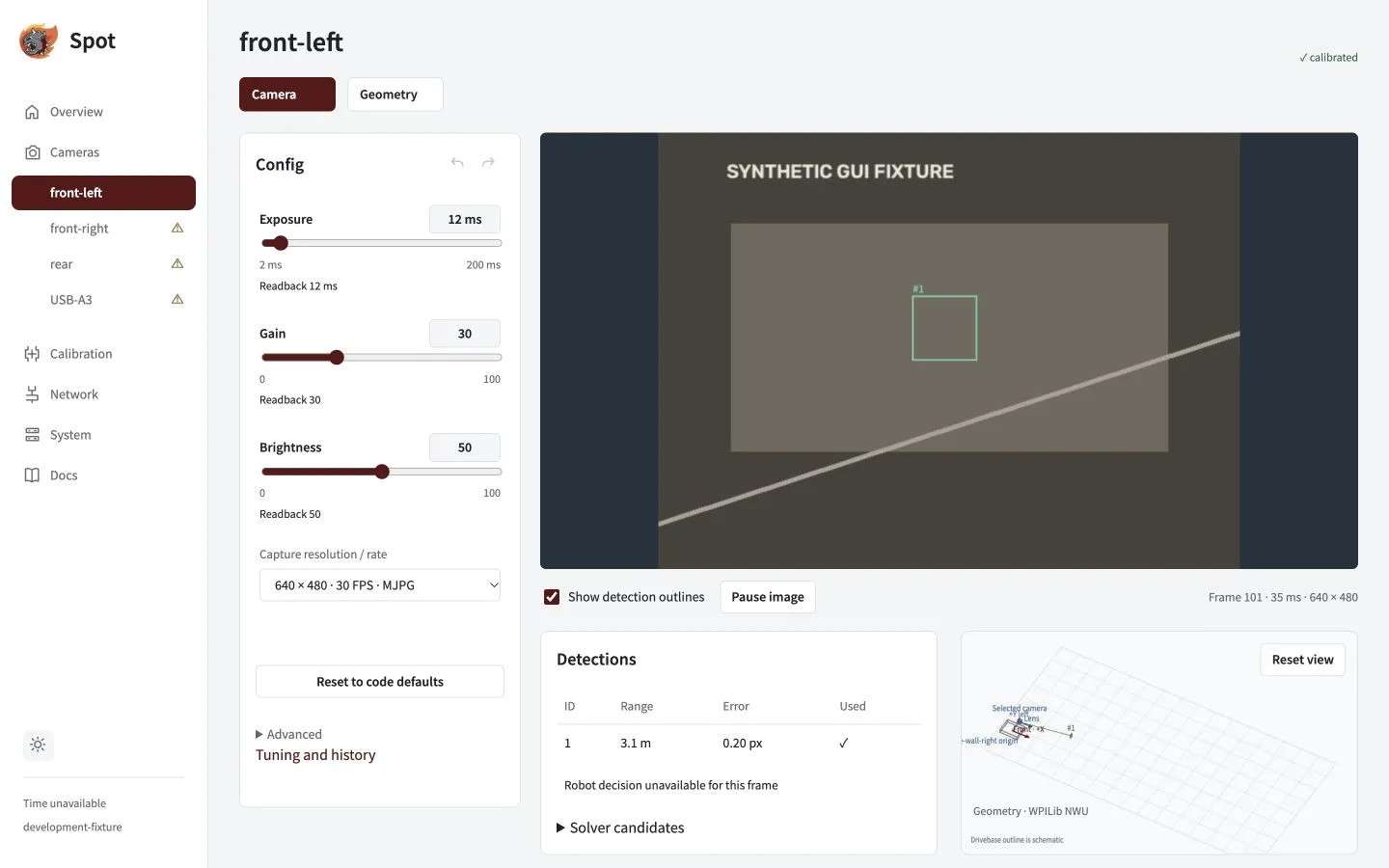Viewport: 1389px width, 868px height.
Task: Click the redo arrow in Config
Action: [x=488, y=163]
